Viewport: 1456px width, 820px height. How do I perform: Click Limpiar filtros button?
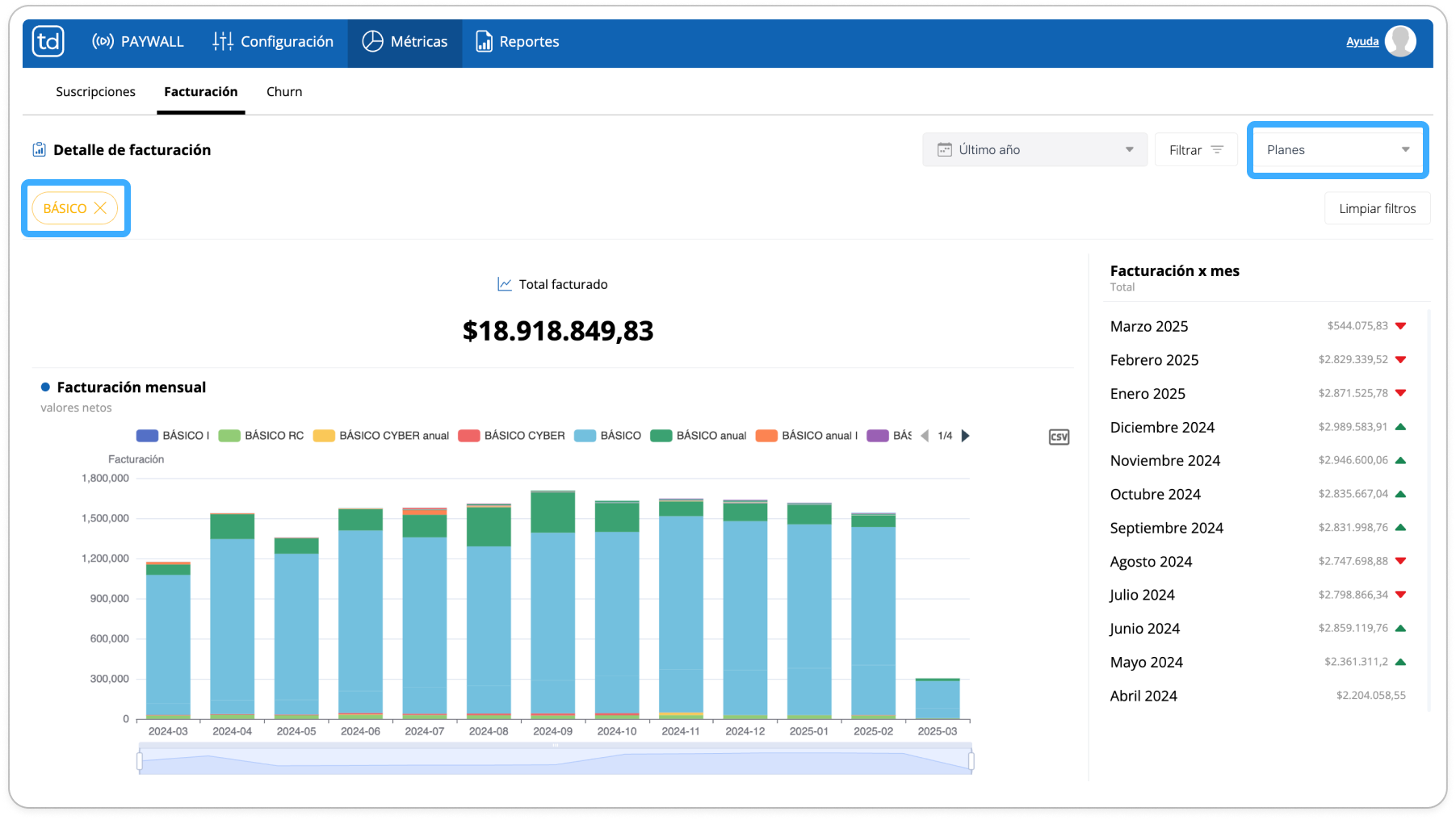coord(1377,208)
